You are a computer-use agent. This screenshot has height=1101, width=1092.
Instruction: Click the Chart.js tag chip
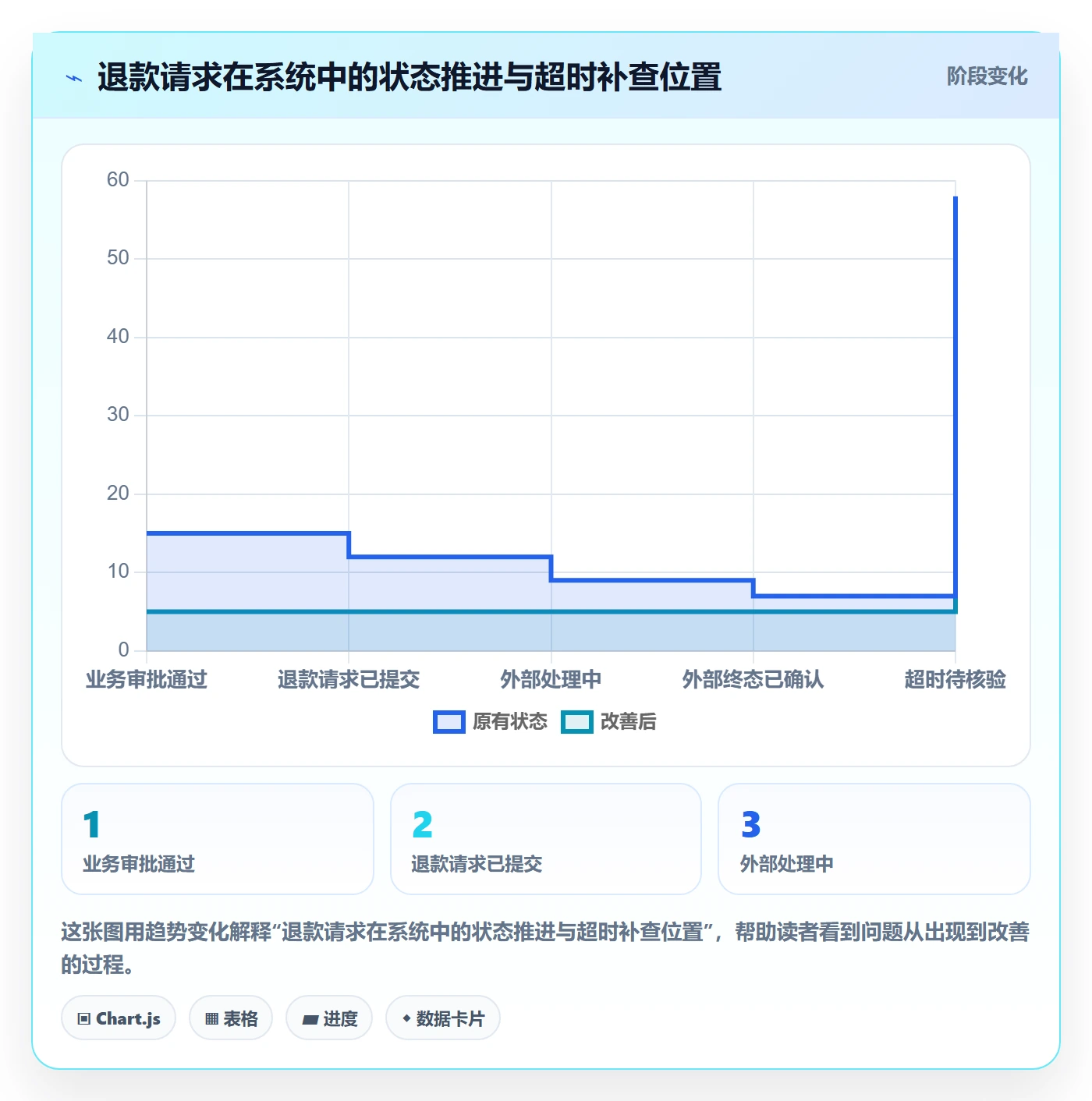[x=119, y=1018]
